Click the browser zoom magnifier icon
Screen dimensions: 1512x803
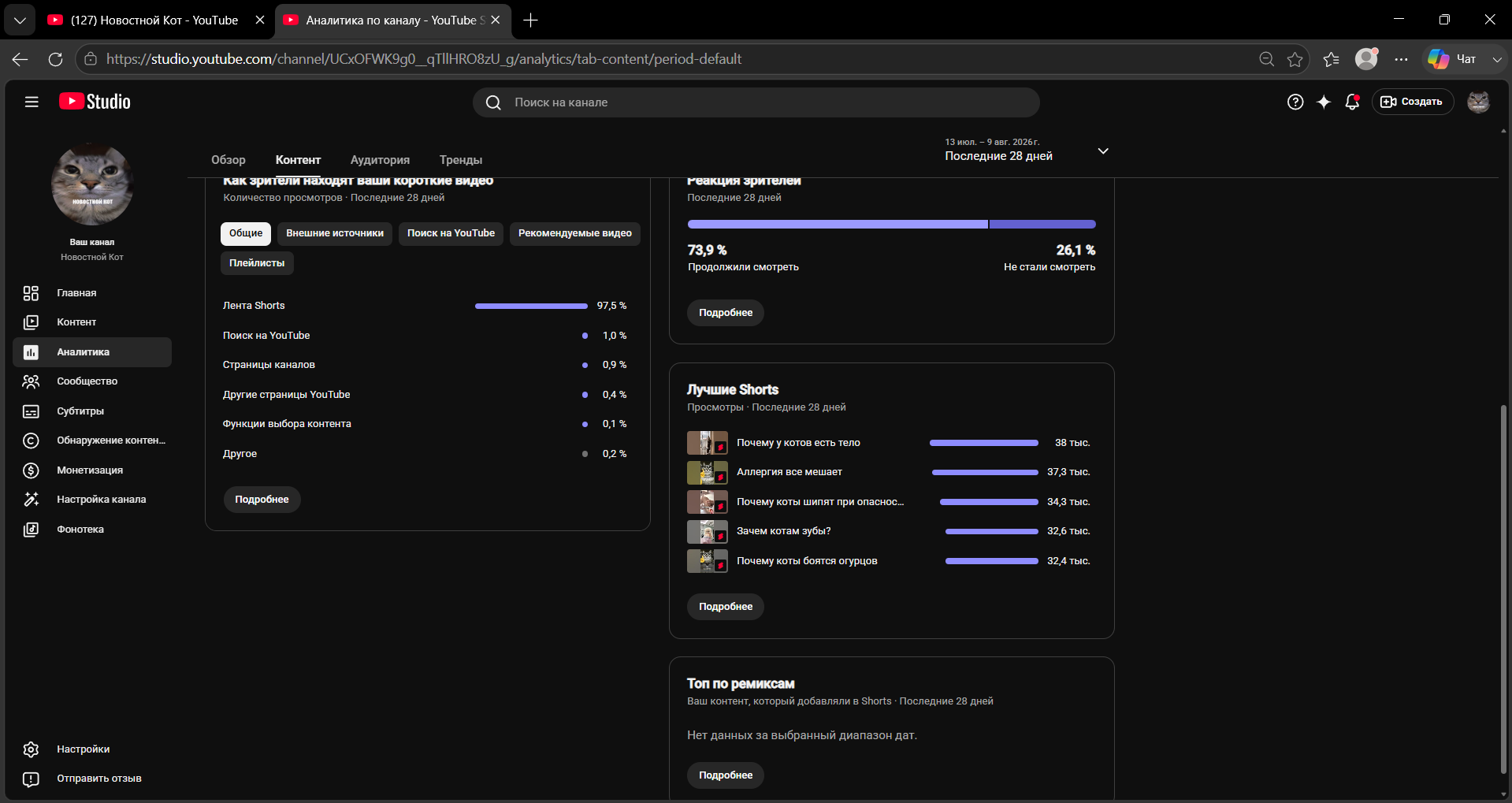(x=1266, y=59)
